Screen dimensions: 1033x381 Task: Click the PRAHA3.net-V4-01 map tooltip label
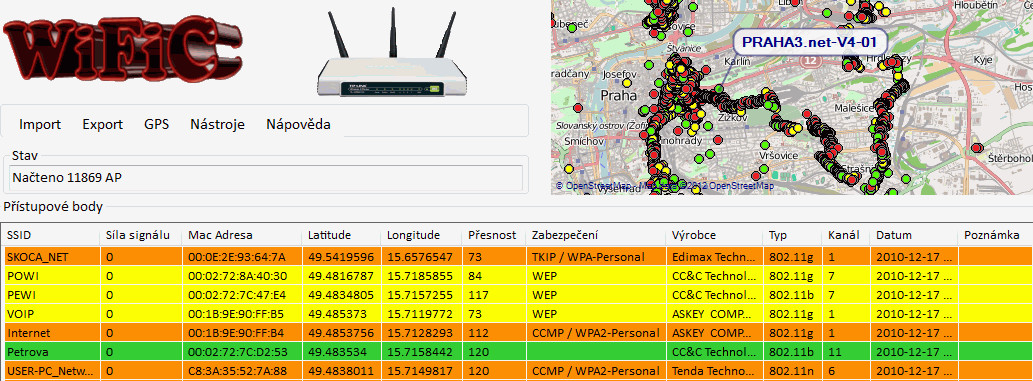coord(810,43)
